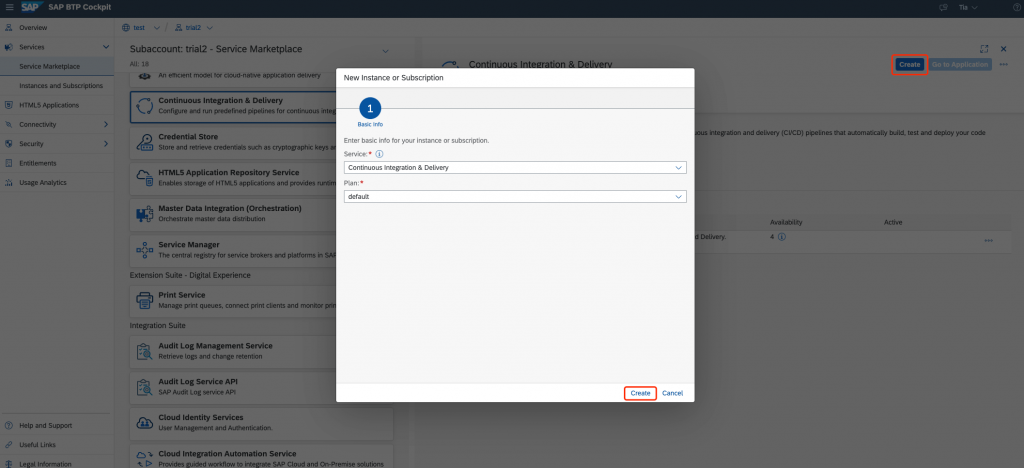Viewport: 1024px width, 468px height.
Task: Open Cloud Identity Services tile title
Action: (201, 417)
